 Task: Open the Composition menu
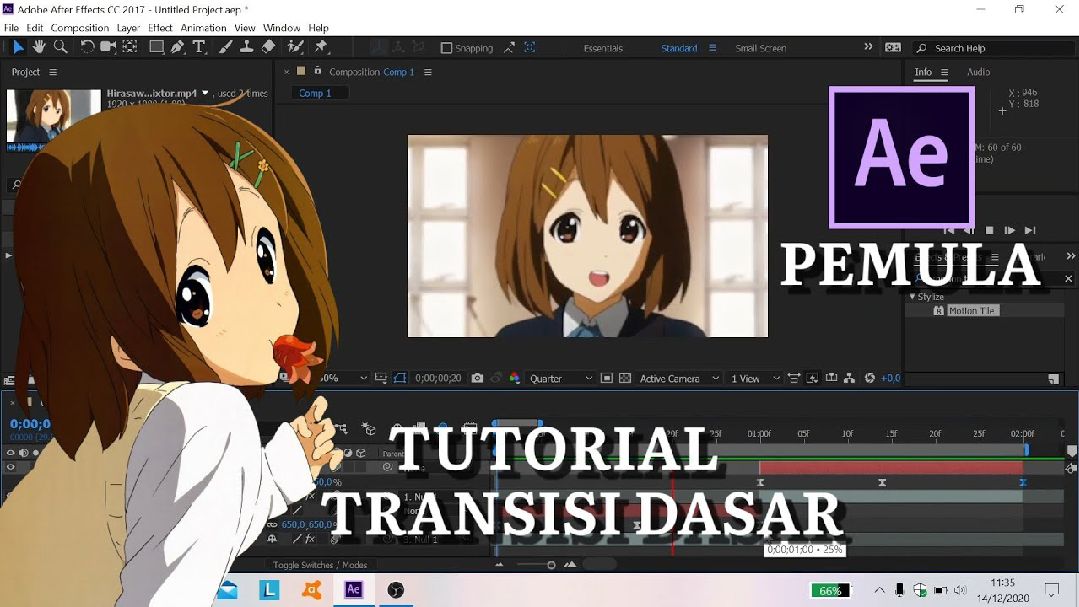pos(80,28)
